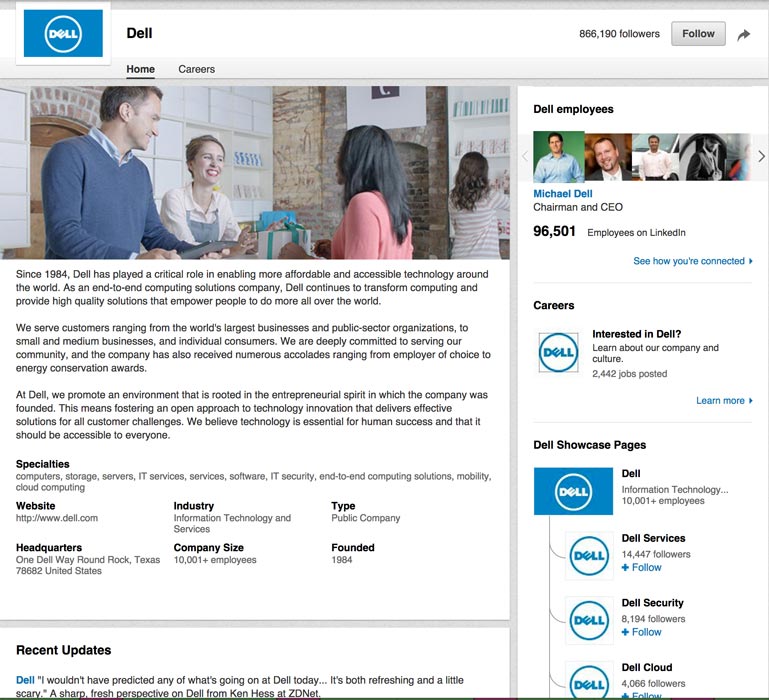Screen dimensions: 769x700
Task: Show next employees with the right chevron
Action: (x=761, y=156)
